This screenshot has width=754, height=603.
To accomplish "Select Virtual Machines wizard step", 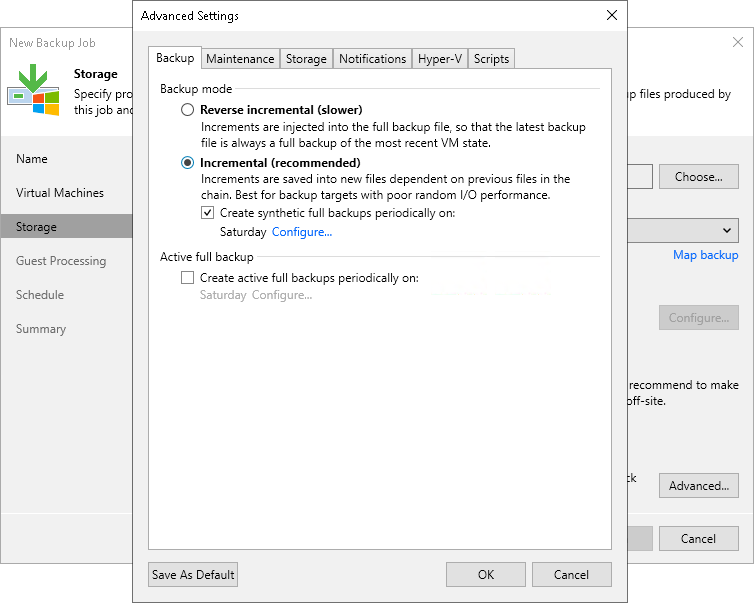I will coord(60,193).
